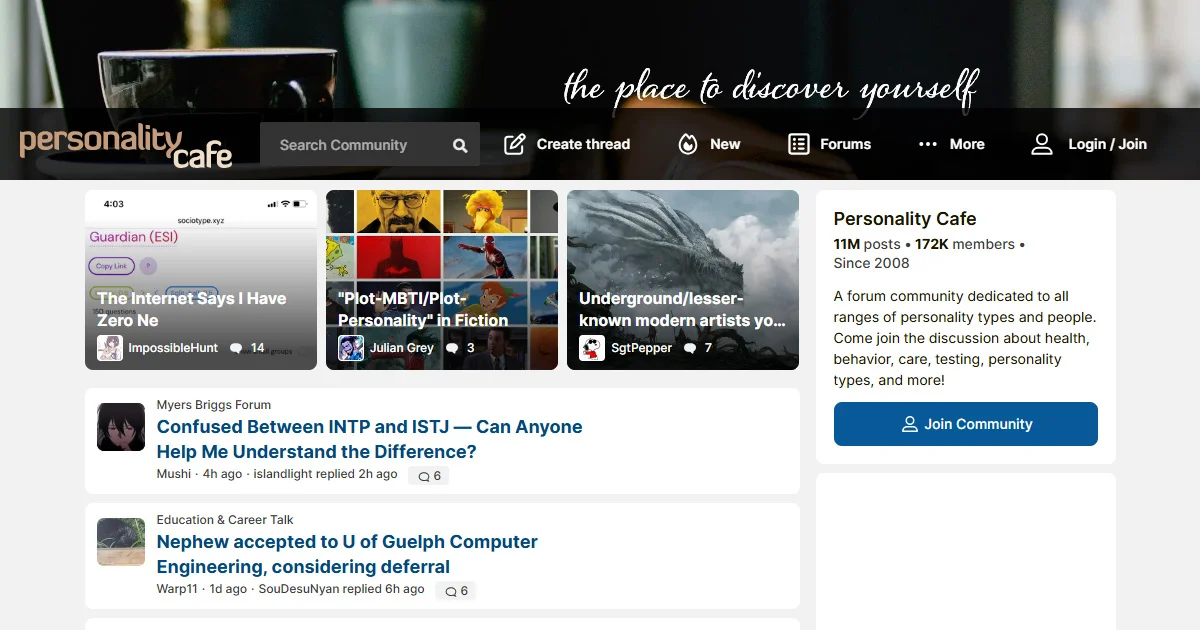Click the Join Community button

[966, 424]
